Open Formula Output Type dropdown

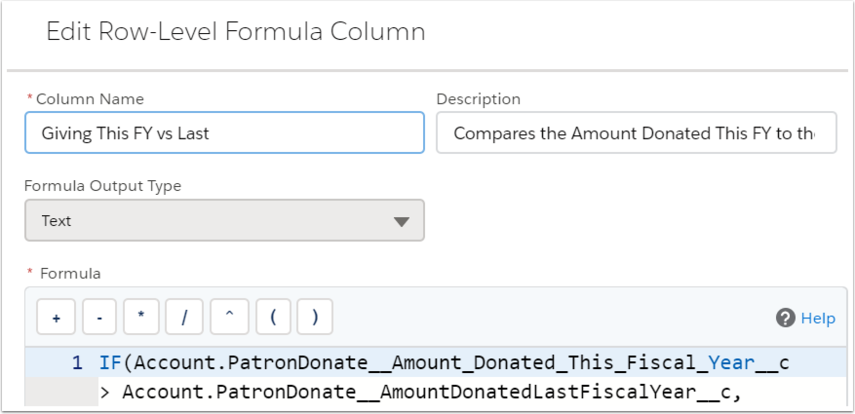point(224,220)
